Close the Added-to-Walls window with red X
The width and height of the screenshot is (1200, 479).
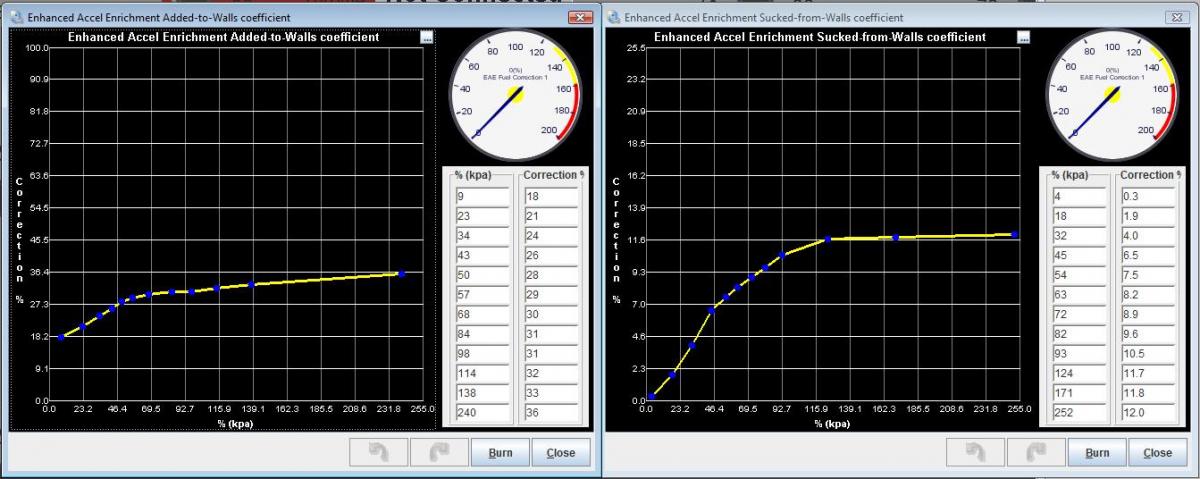pos(580,18)
